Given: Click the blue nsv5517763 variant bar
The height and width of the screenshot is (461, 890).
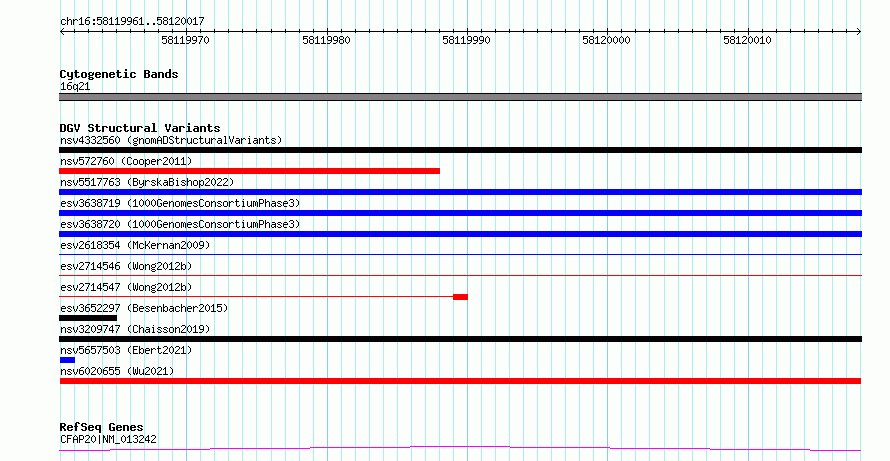Looking at the screenshot, I should click(460, 192).
